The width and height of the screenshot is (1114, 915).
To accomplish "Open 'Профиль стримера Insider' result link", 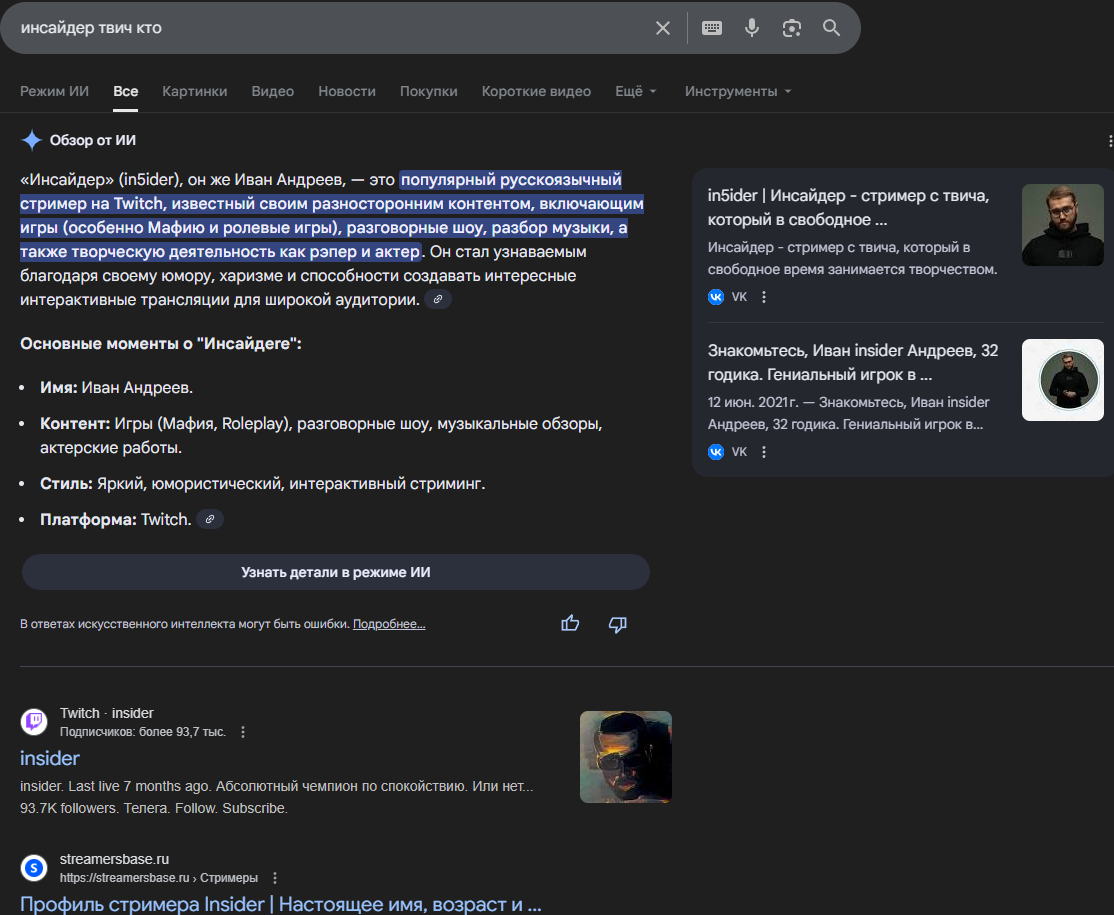I will click(x=281, y=904).
